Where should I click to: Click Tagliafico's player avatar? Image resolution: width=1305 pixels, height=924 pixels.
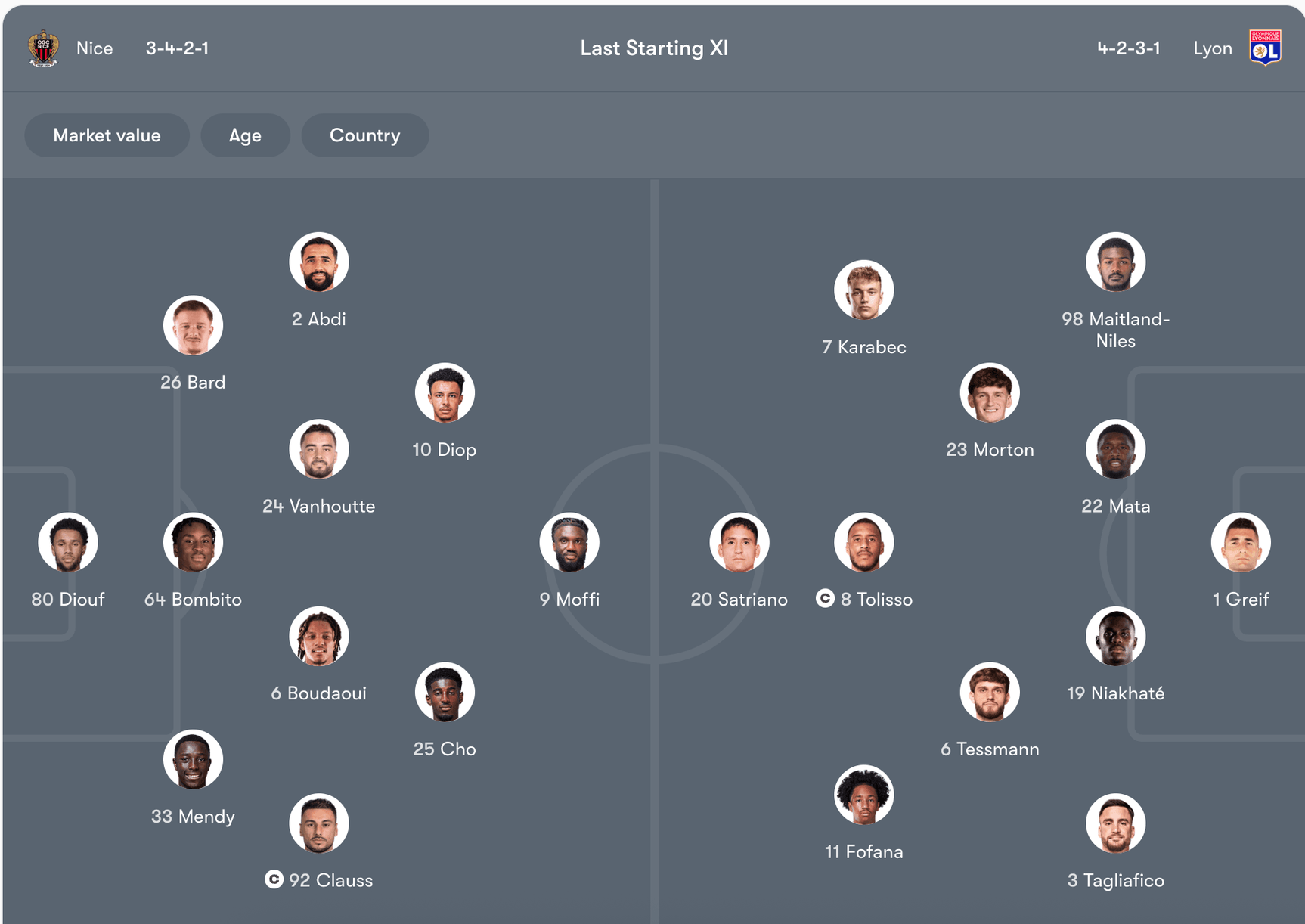pos(1115,823)
